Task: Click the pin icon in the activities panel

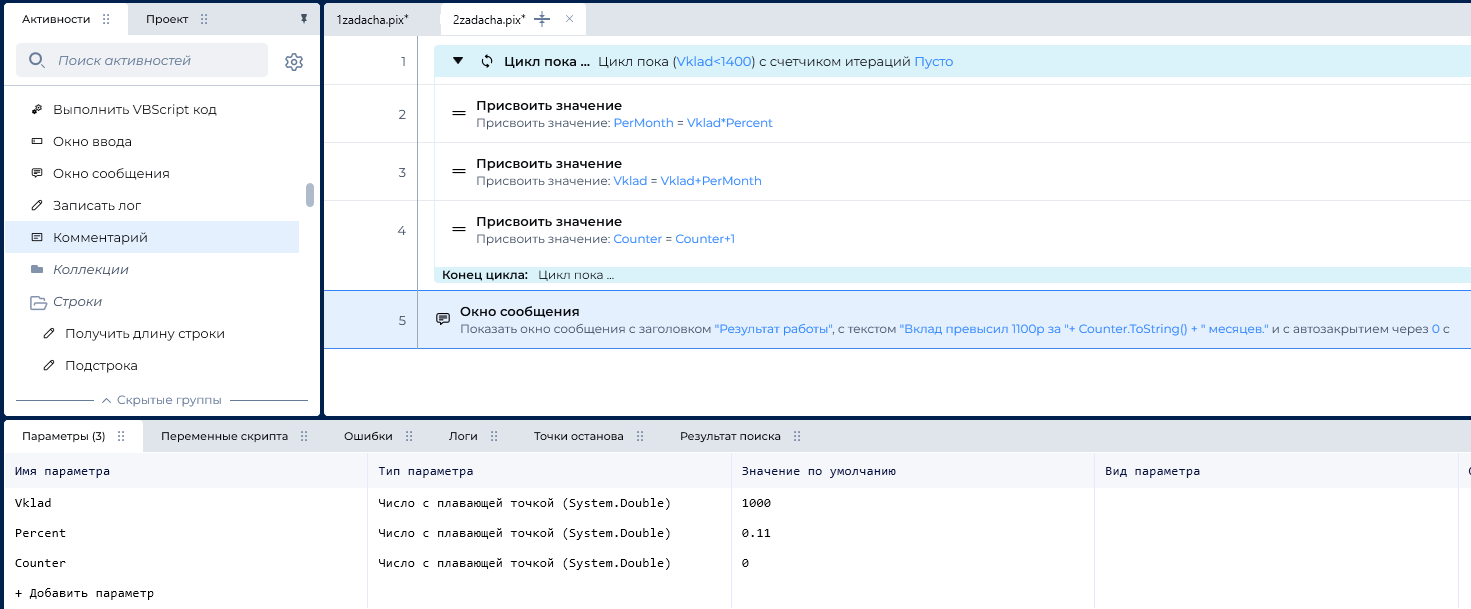Action: coord(304,19)
